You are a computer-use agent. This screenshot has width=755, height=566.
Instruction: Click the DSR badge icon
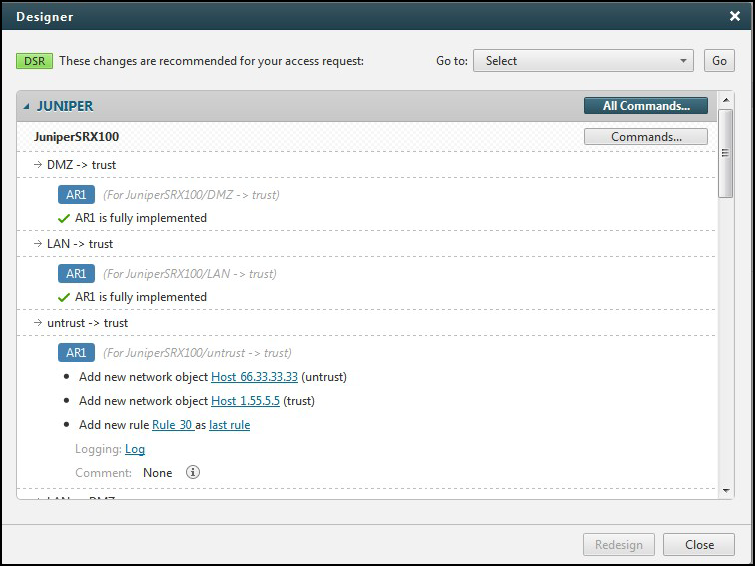35,61
